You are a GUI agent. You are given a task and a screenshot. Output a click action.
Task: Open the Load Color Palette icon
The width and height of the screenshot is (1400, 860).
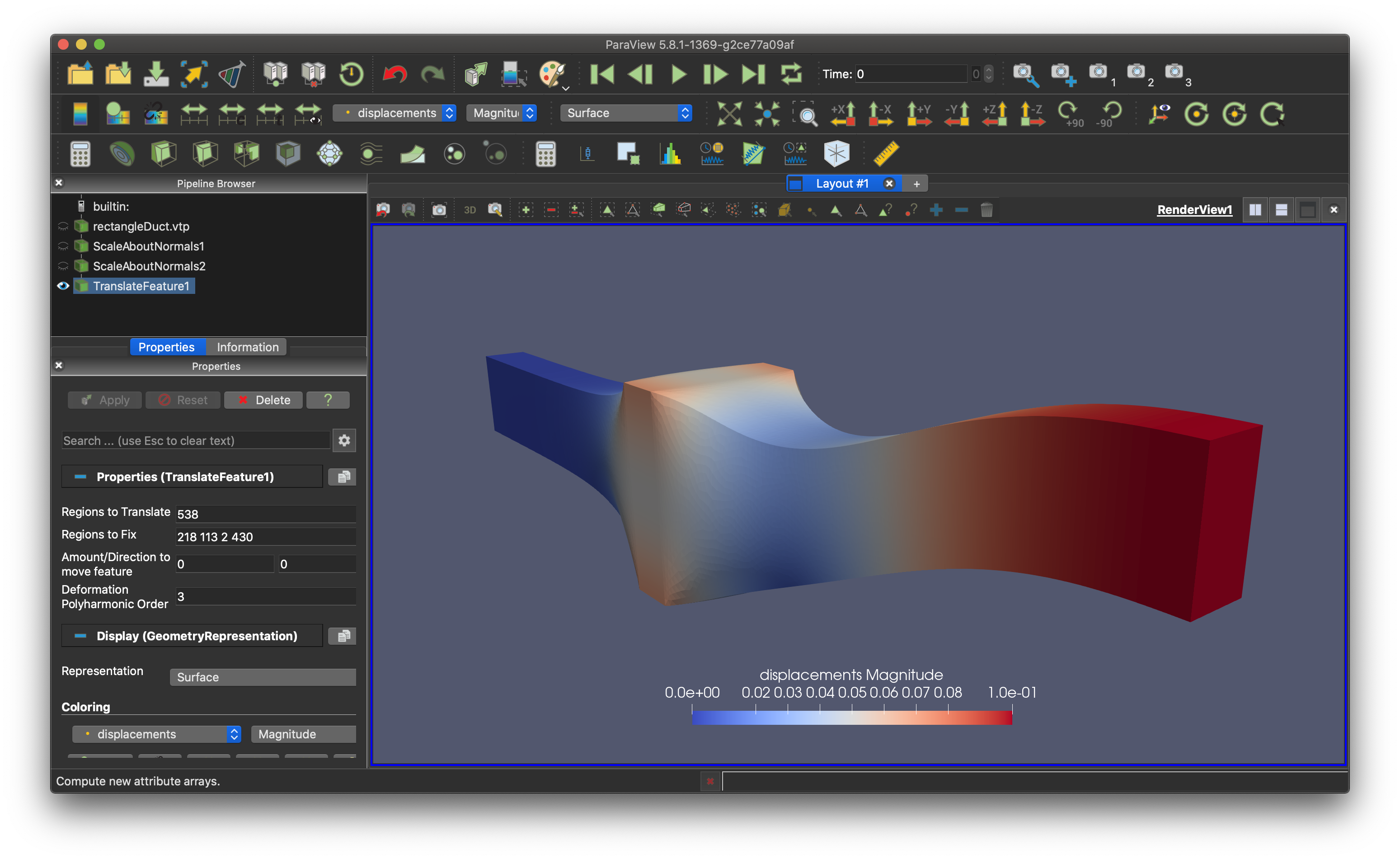[x=553, y=74]
